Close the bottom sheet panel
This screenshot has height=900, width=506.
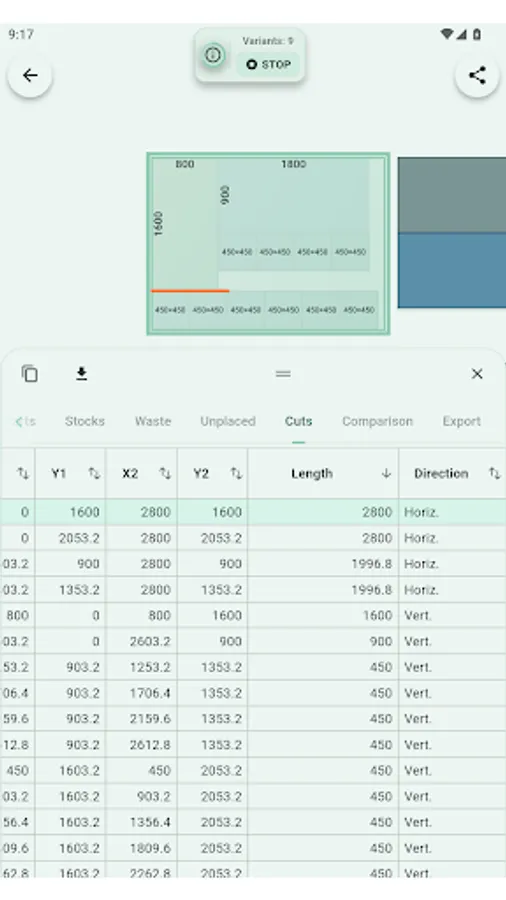[477, 374]
